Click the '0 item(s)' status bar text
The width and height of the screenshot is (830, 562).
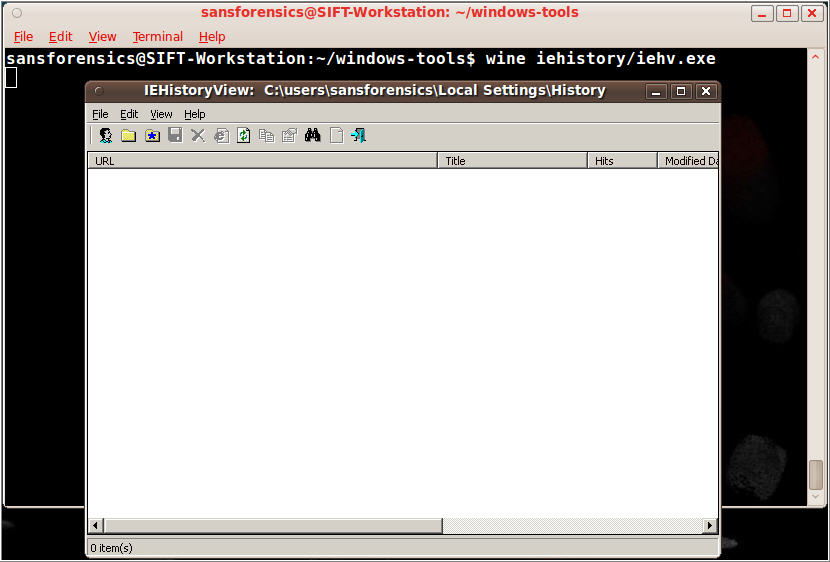(111, 548)
